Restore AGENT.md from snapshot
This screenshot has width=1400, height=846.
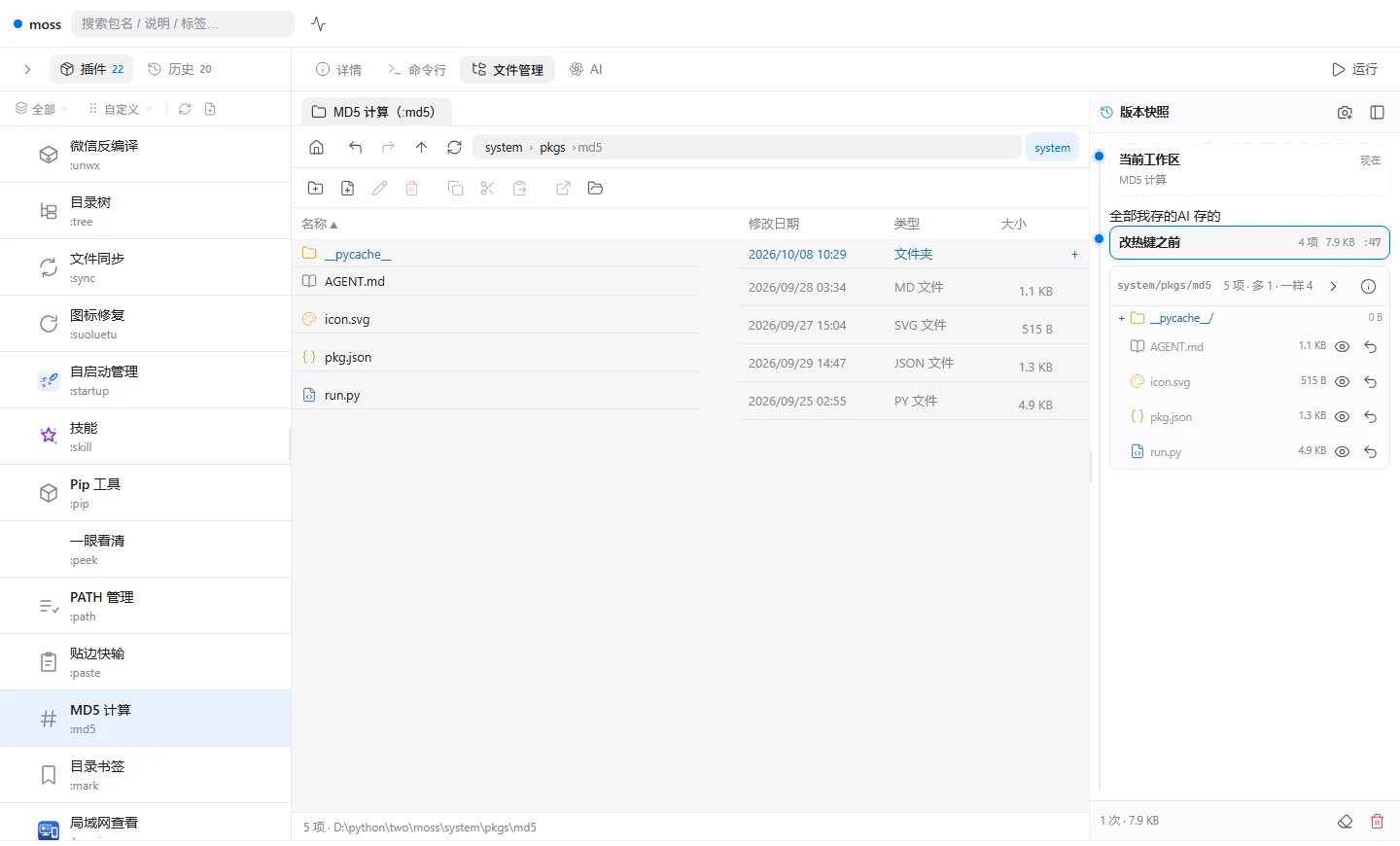click(x=1370, y=347)
